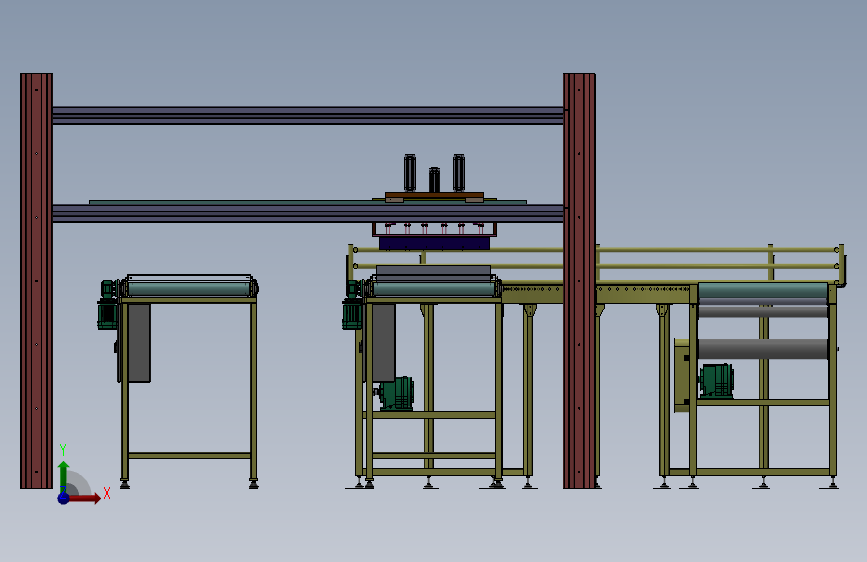Select the dark blue suction gripper plate
867x562 pixels.
tap(435, 243)
